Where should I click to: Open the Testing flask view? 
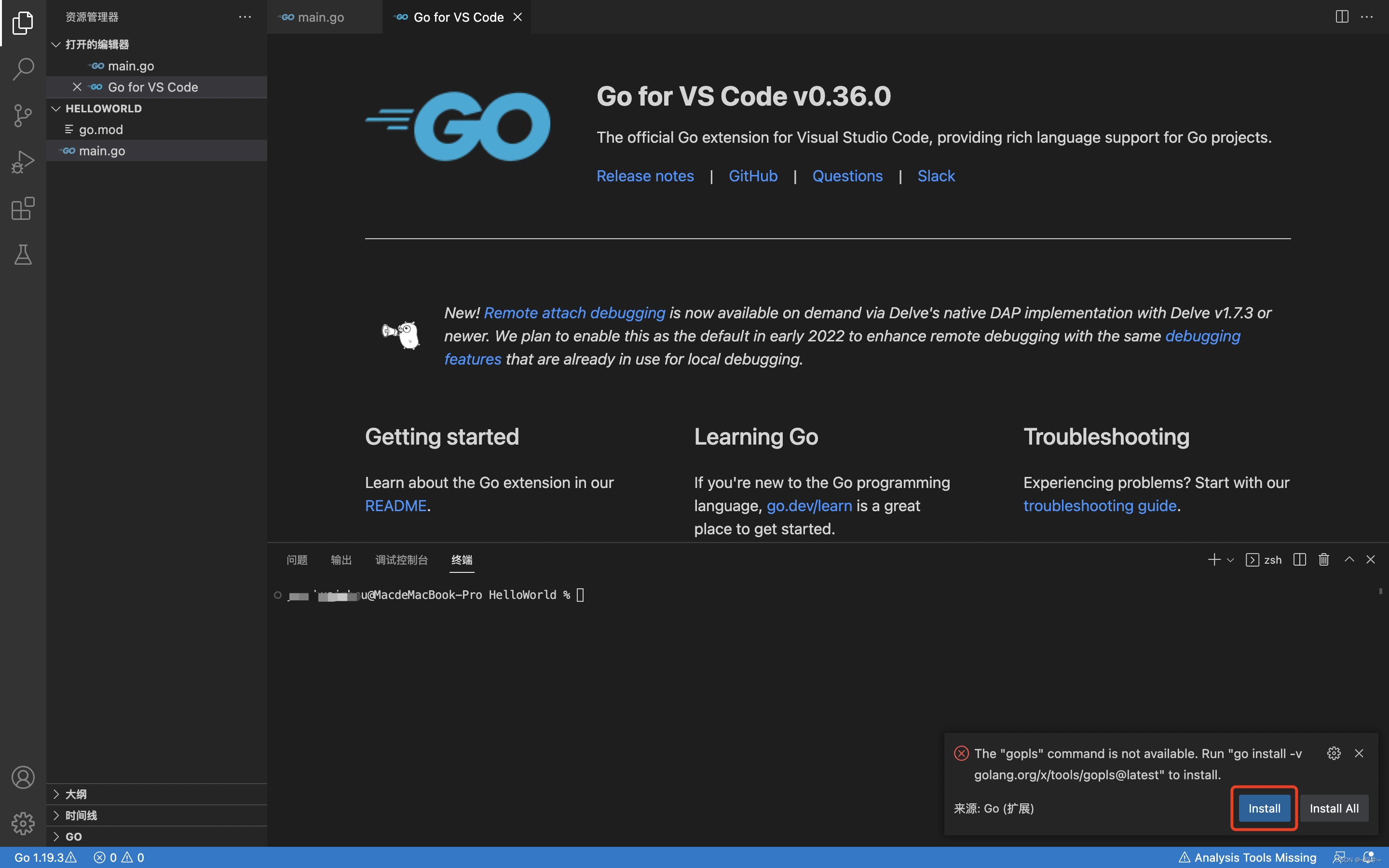(23, 254)
